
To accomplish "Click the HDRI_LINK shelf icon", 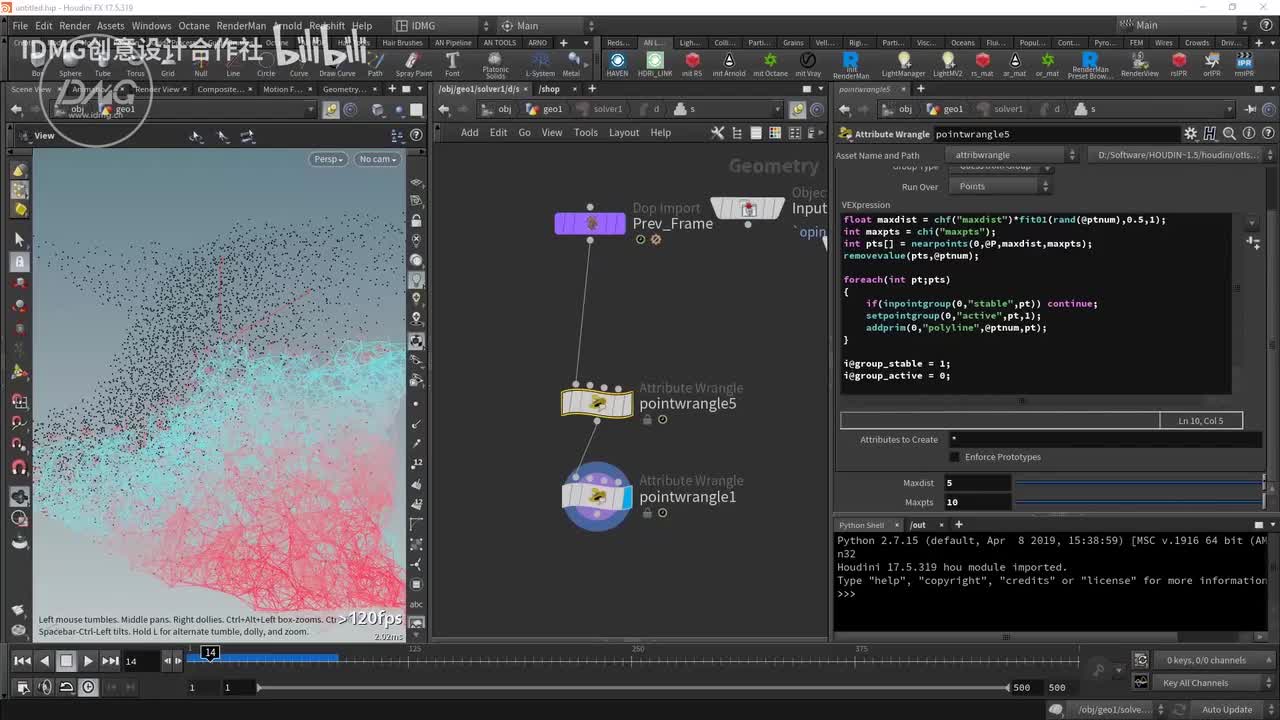I will [x=655, y=63].
